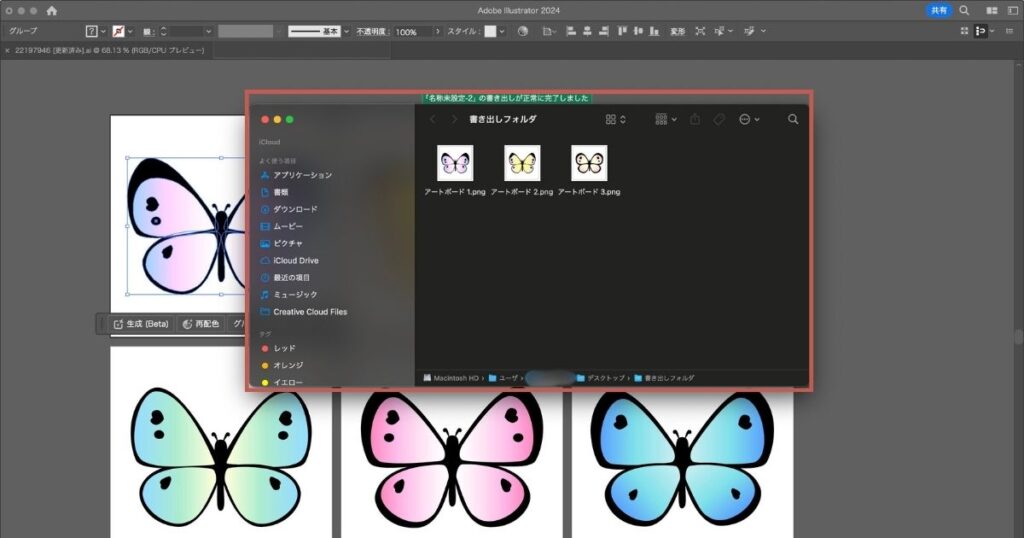Open the recolor artwork globe icon

(x=522, y=32)
